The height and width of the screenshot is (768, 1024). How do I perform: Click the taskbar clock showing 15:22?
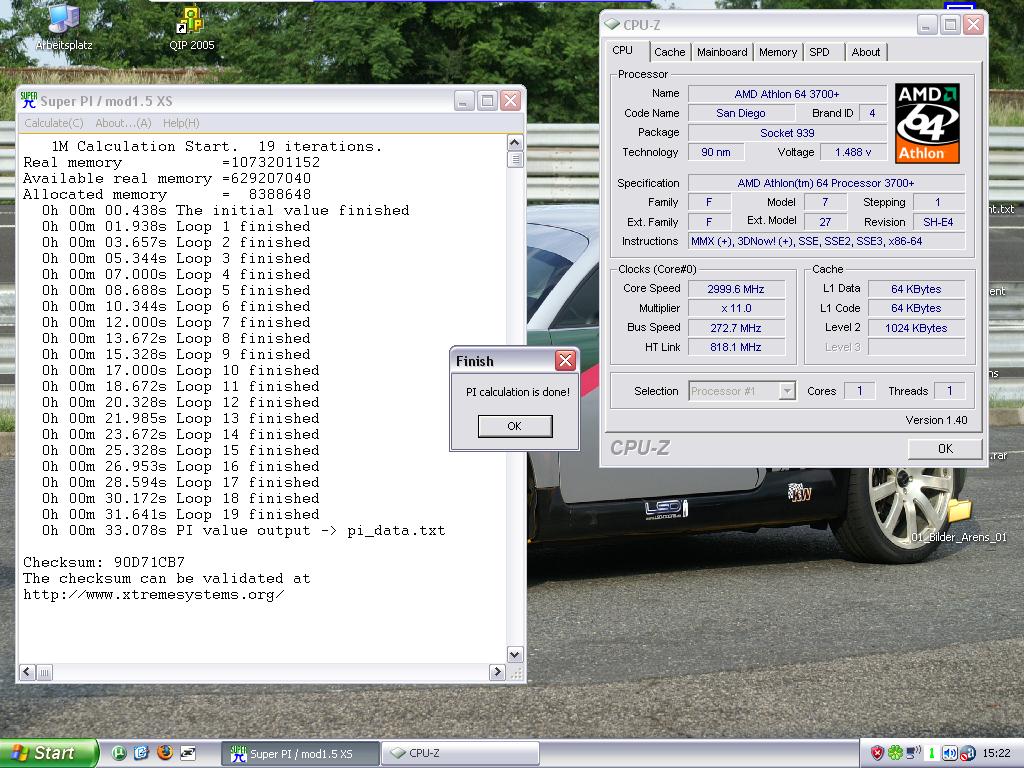coord(996,753)
